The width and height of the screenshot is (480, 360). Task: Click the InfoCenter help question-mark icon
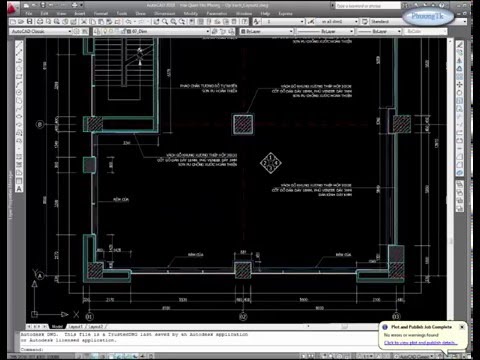pyautogui.click(x=442, y=5)
